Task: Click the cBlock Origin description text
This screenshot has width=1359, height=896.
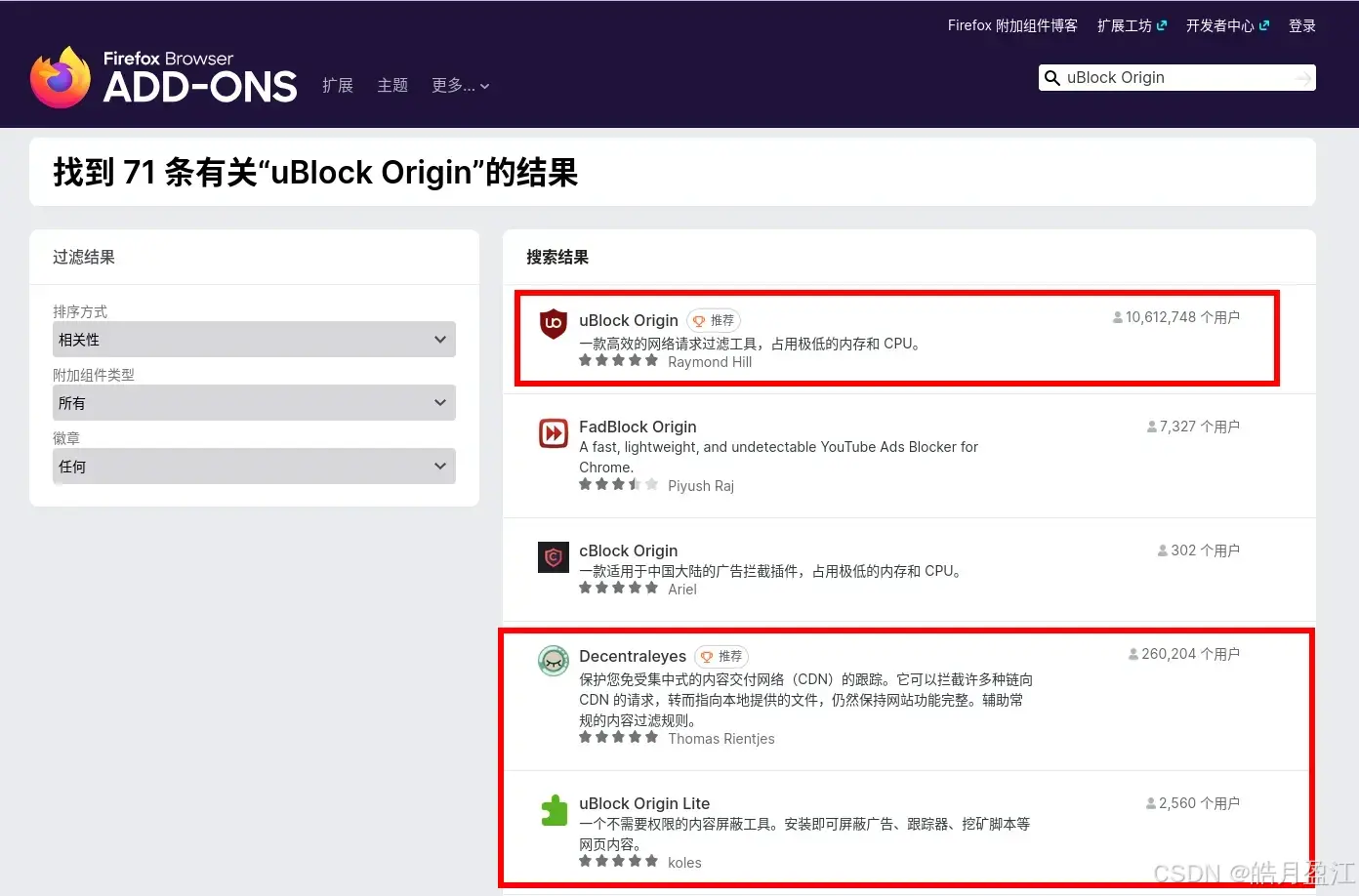Action: click(771, 571)
